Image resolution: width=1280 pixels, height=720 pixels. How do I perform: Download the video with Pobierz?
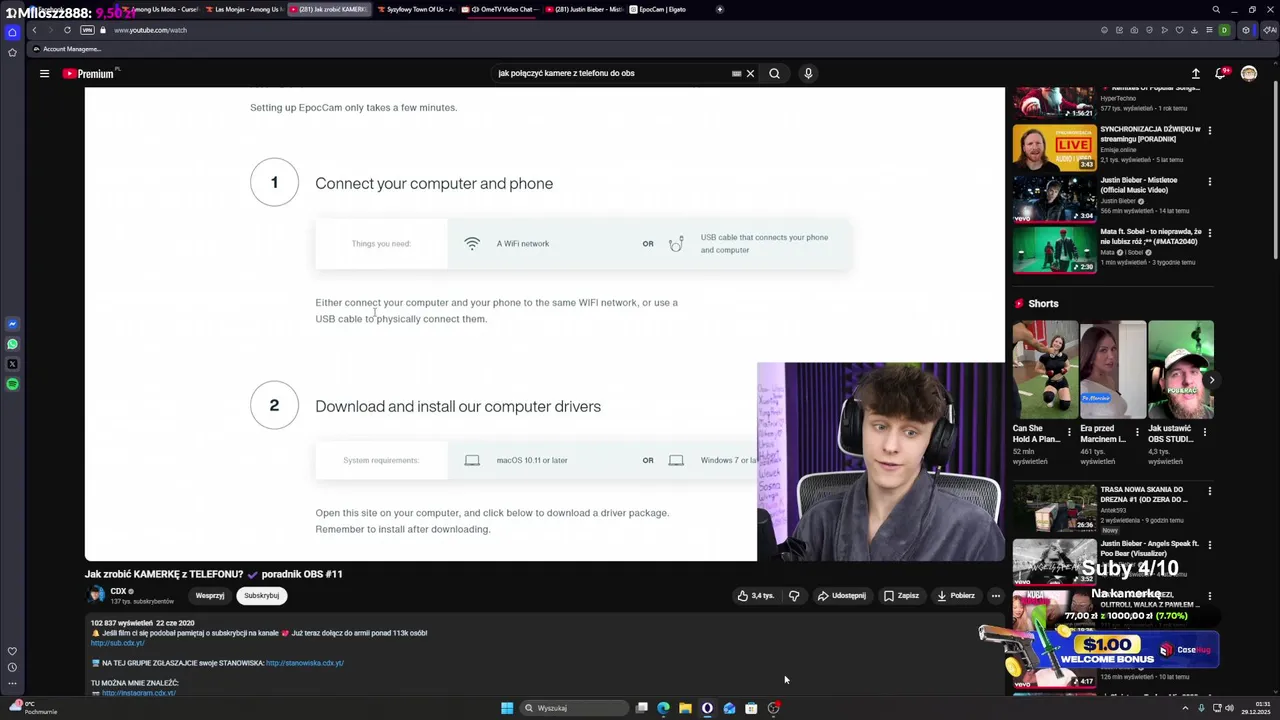(x=955, y=596)
